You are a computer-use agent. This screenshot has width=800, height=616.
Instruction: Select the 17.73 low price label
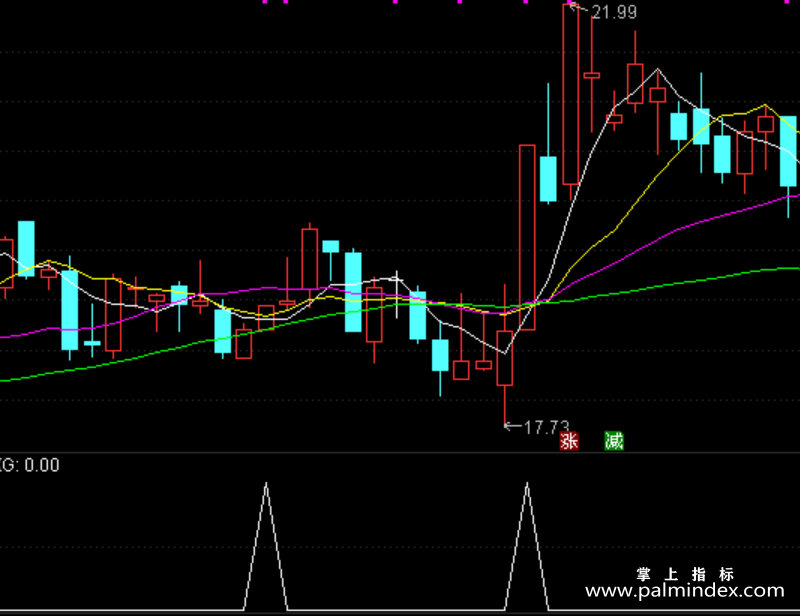546,427
